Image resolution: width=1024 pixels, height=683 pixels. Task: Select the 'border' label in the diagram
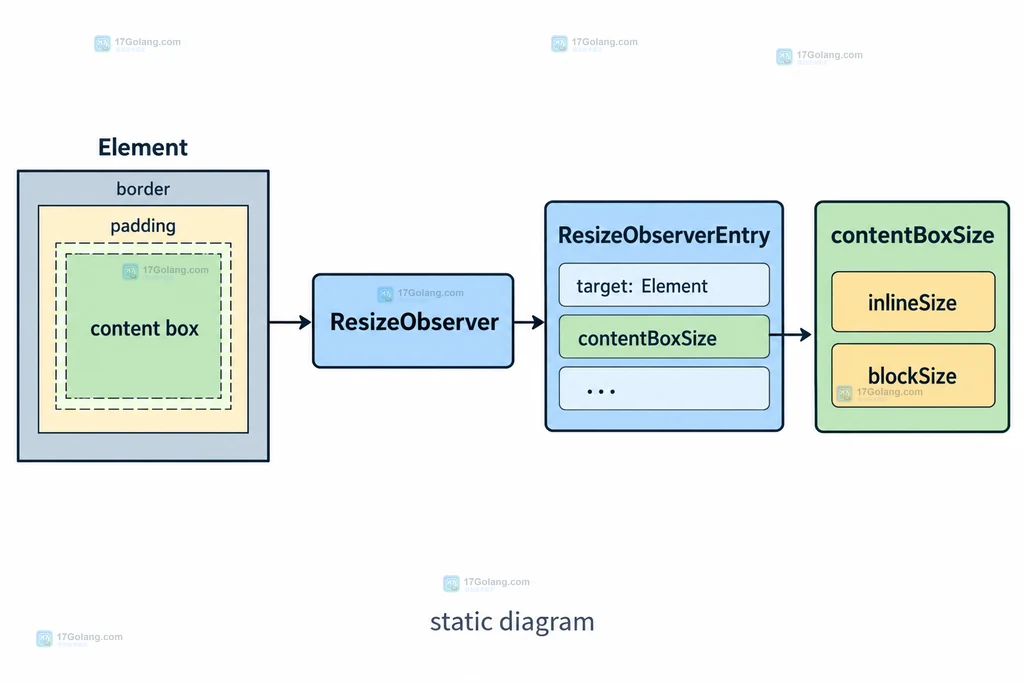[143, 189]
